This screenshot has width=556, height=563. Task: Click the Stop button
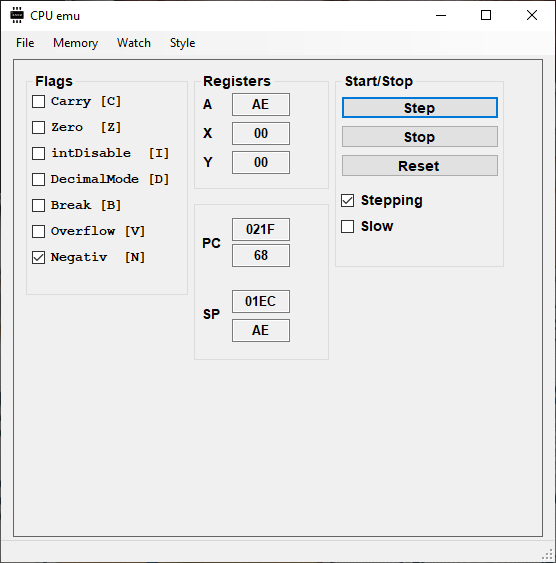420,137
